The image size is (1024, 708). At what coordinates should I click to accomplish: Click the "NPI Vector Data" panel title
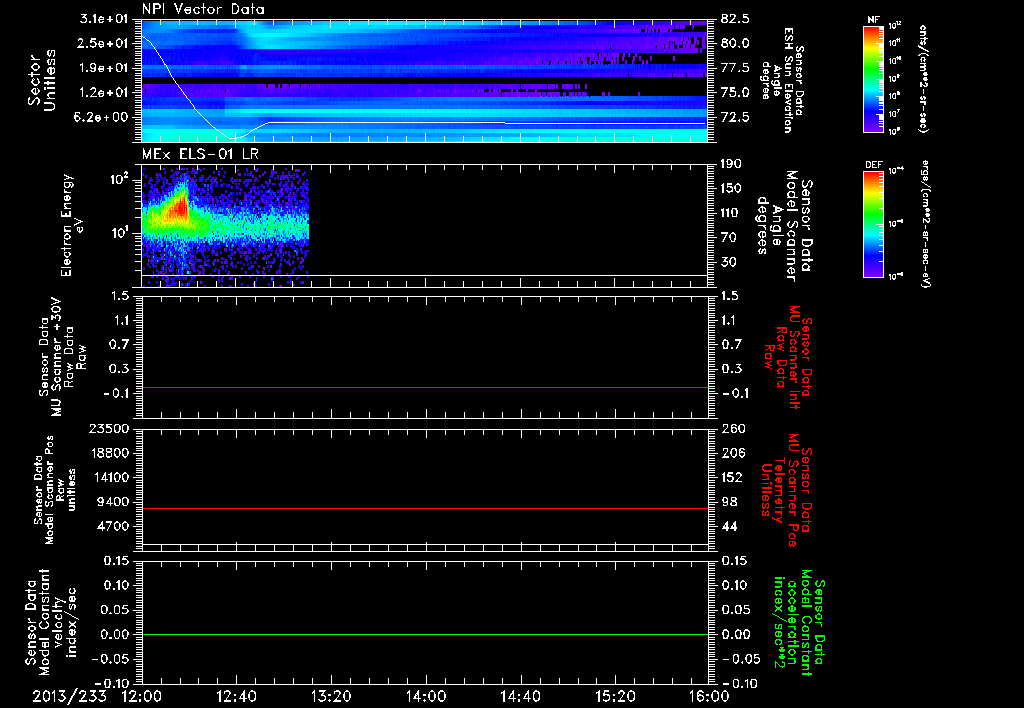coord(203,9)
